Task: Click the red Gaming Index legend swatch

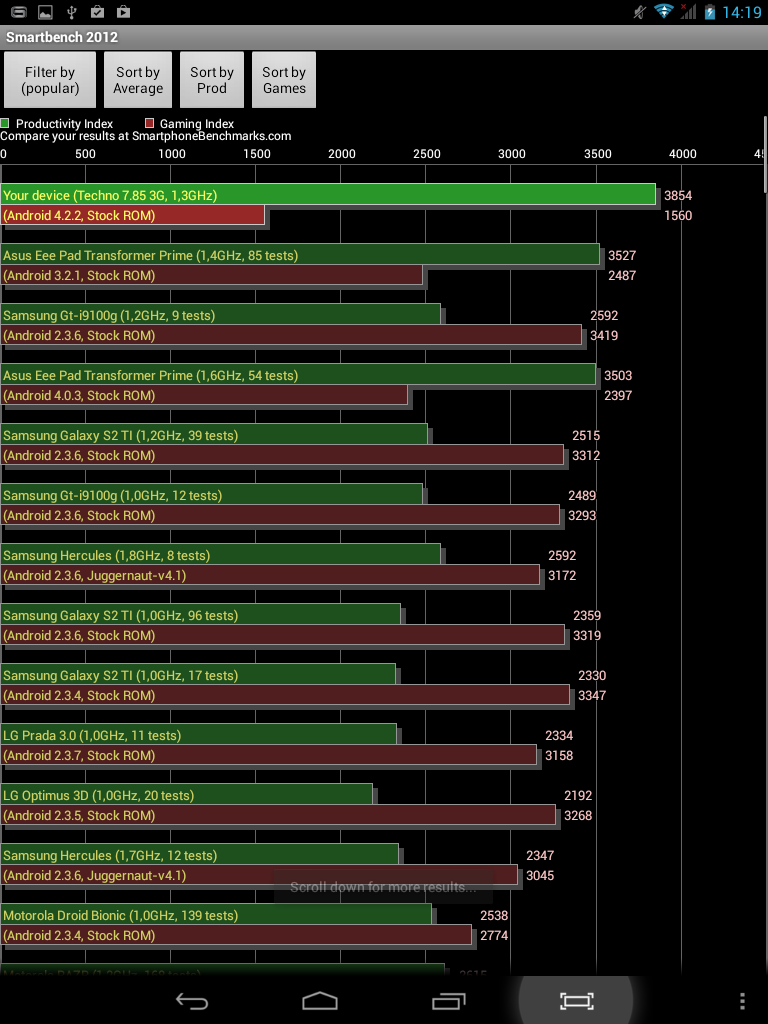Action: tap(150, 123)
